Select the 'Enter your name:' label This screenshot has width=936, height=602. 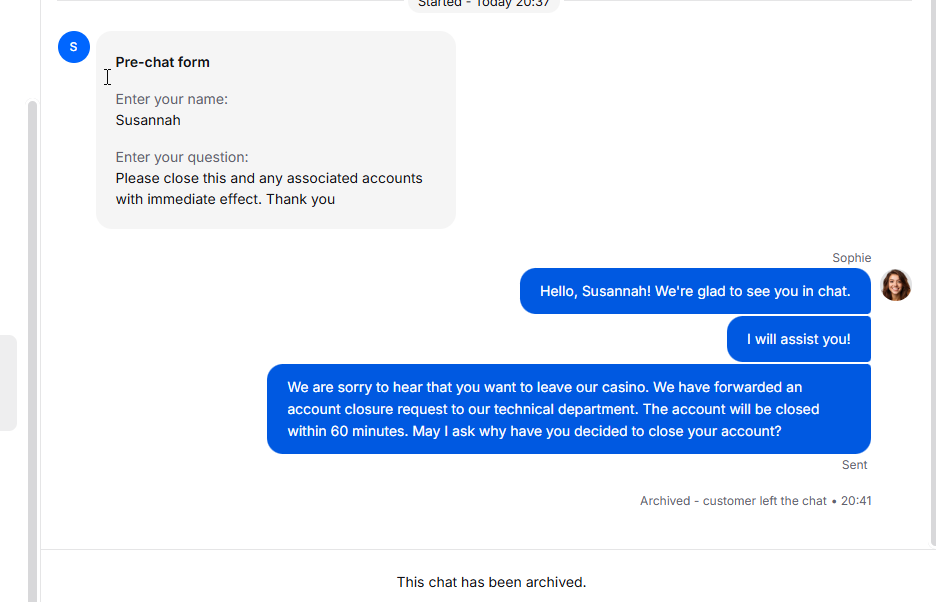pyautogui.click(x=172, y=99)
